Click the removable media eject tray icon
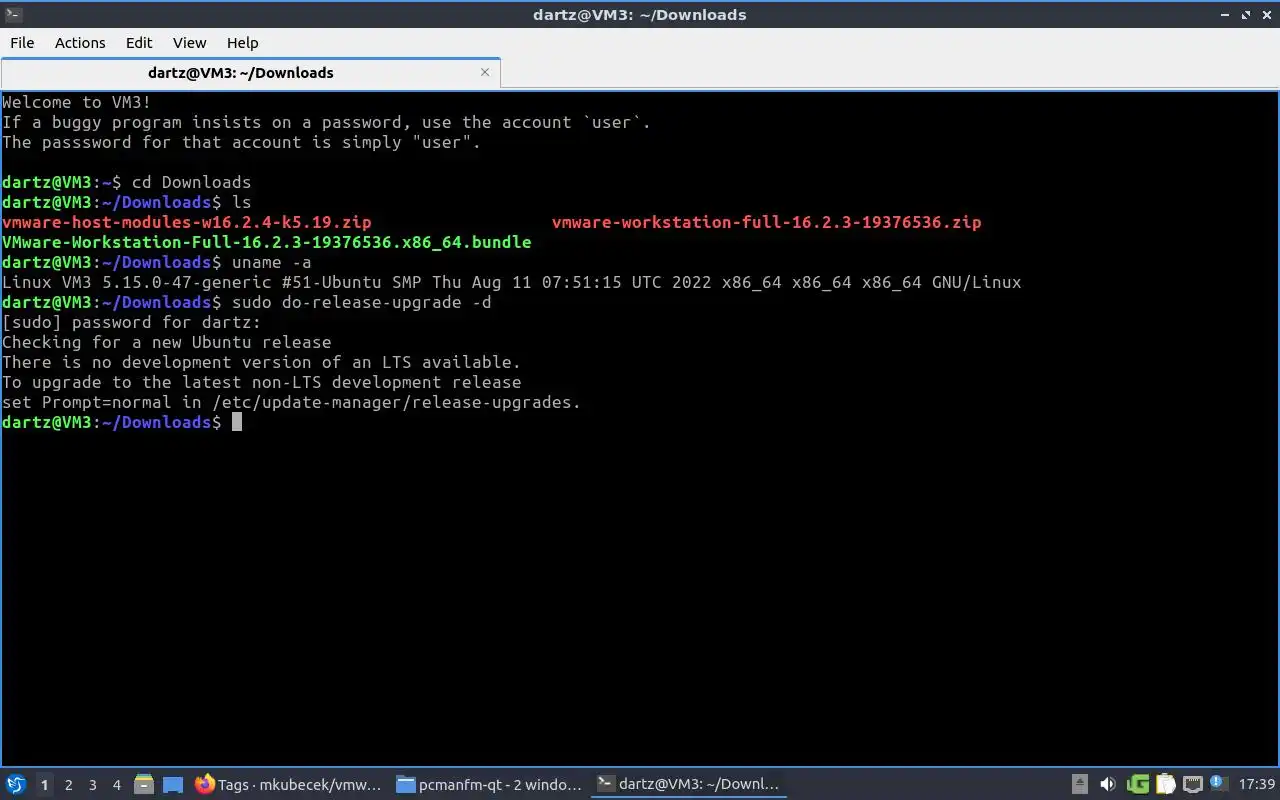This screenshot has width=1280, height=800. coord(1080,785)
